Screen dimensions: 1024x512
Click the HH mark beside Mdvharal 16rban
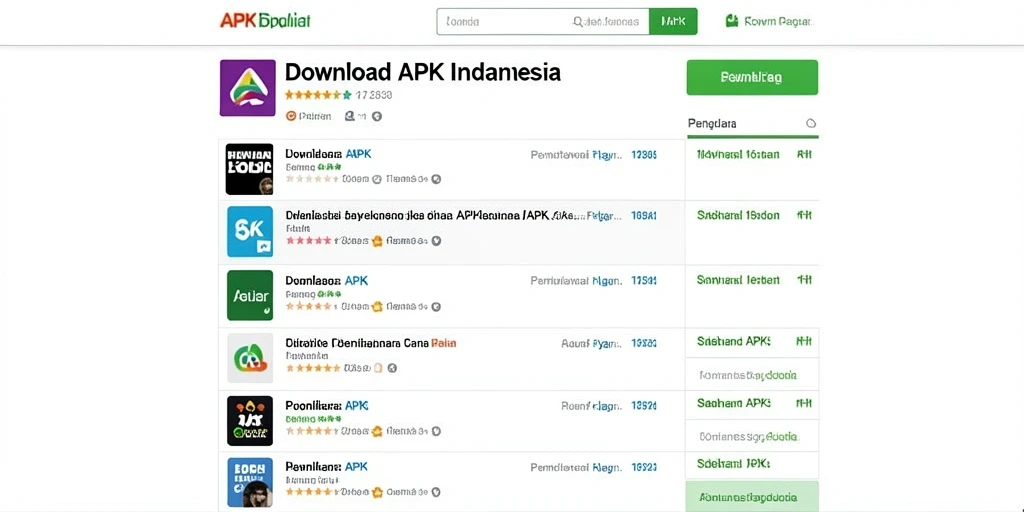tap(804, 155)
